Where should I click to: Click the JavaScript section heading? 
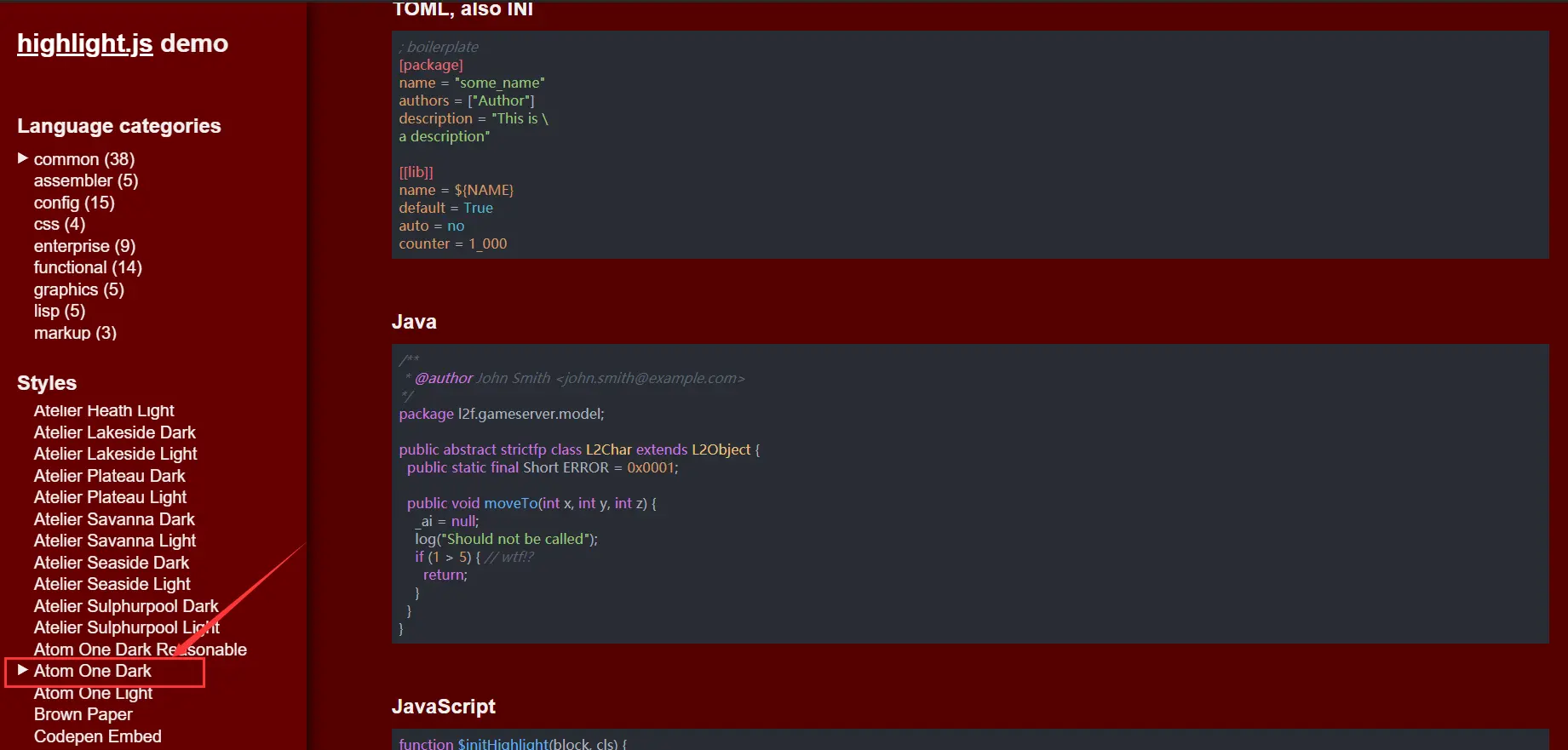coord(444,707)
